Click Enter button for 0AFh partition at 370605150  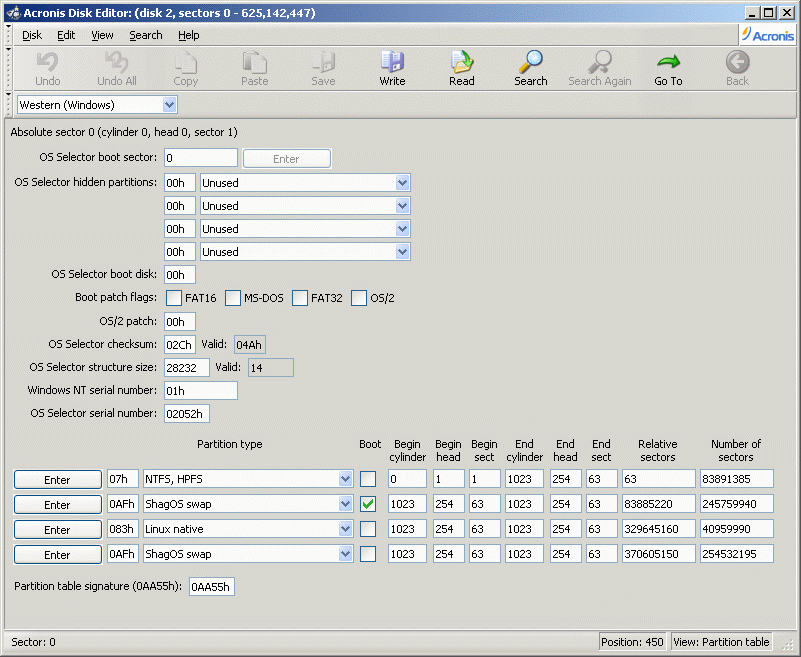pos(57,554)
